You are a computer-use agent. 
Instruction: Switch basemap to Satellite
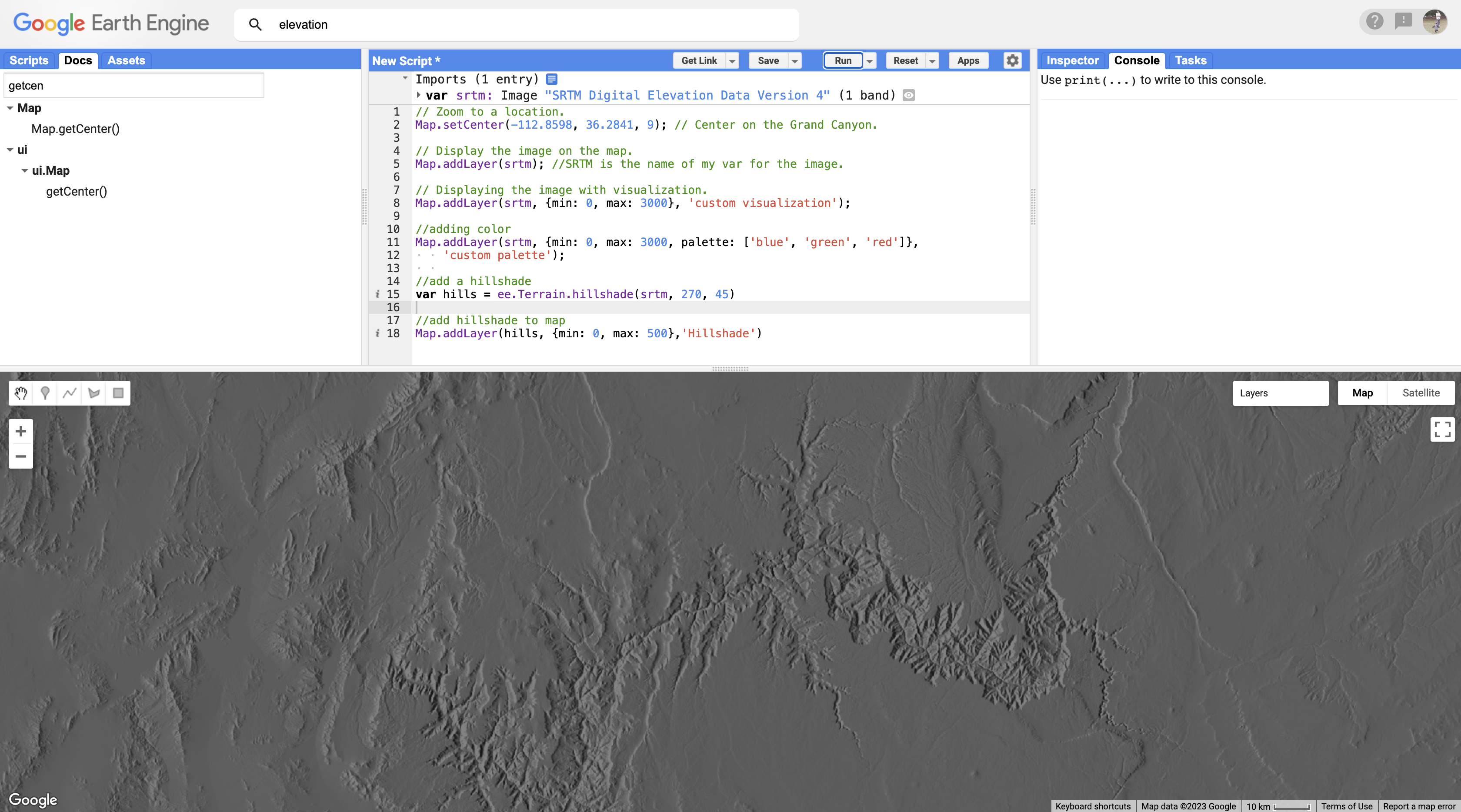click(x=1421, y=393)
